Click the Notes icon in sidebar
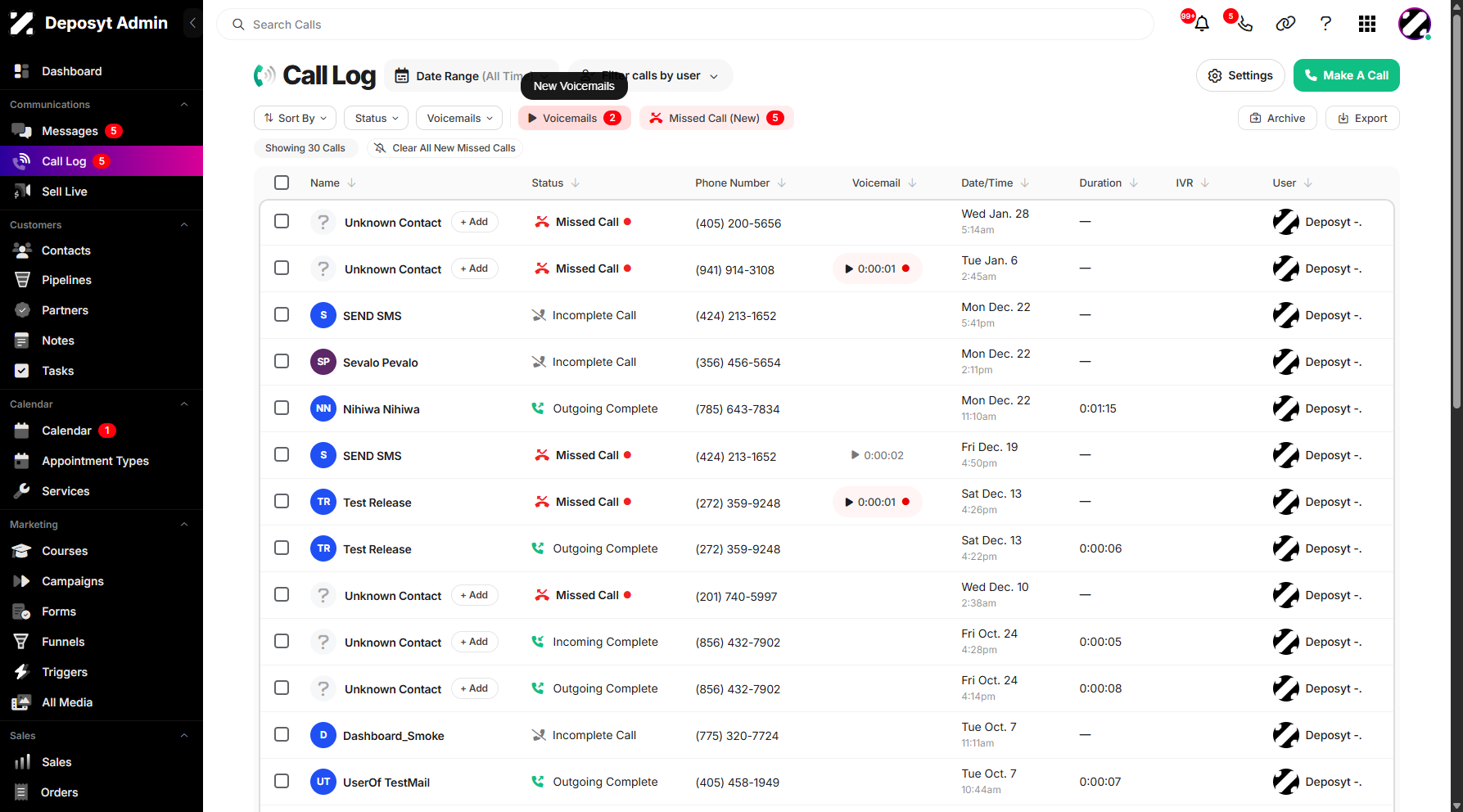Viewport: 1463px width, 812px height. (22, 341)
